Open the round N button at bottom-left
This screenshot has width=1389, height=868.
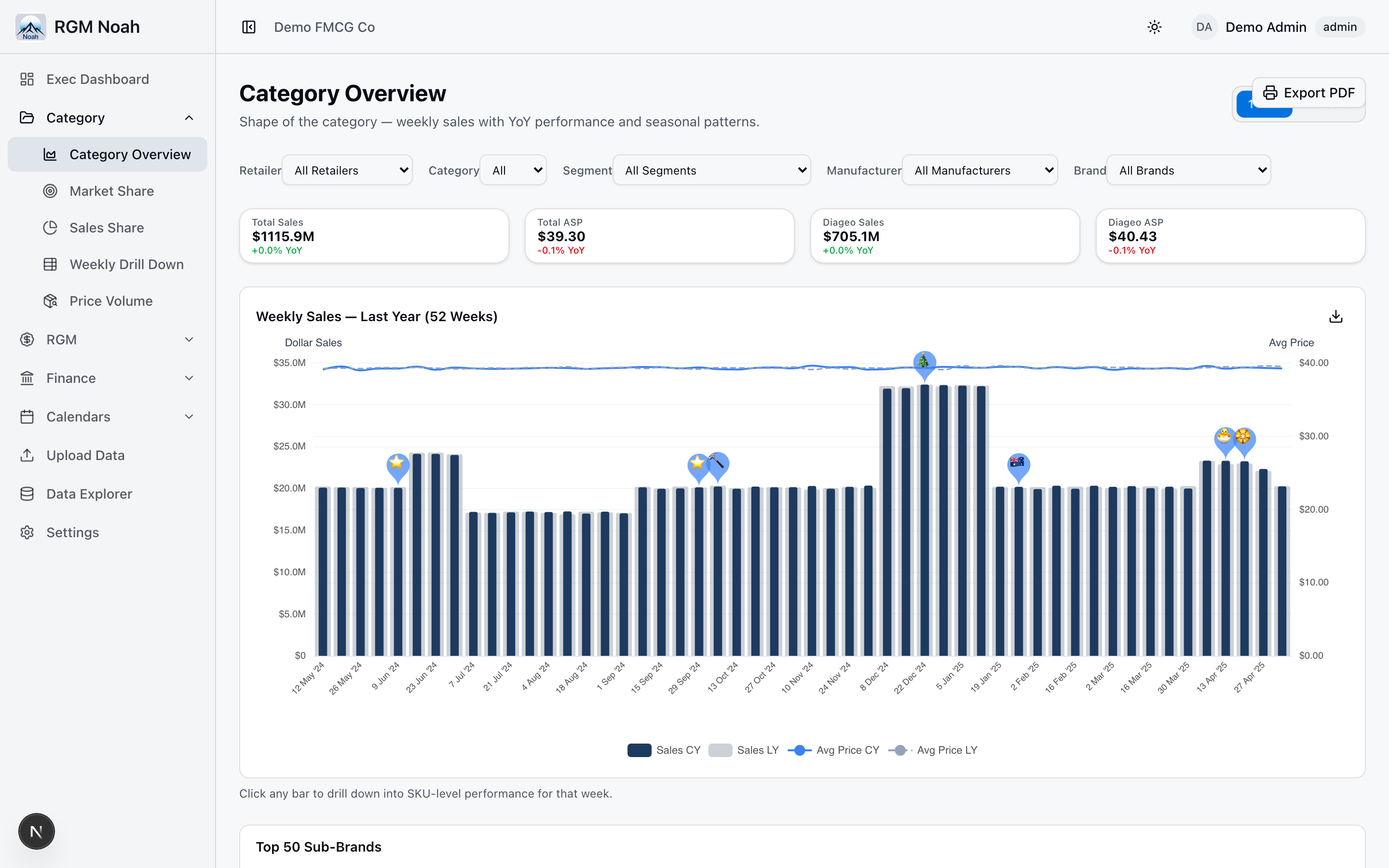pos(36,831)
